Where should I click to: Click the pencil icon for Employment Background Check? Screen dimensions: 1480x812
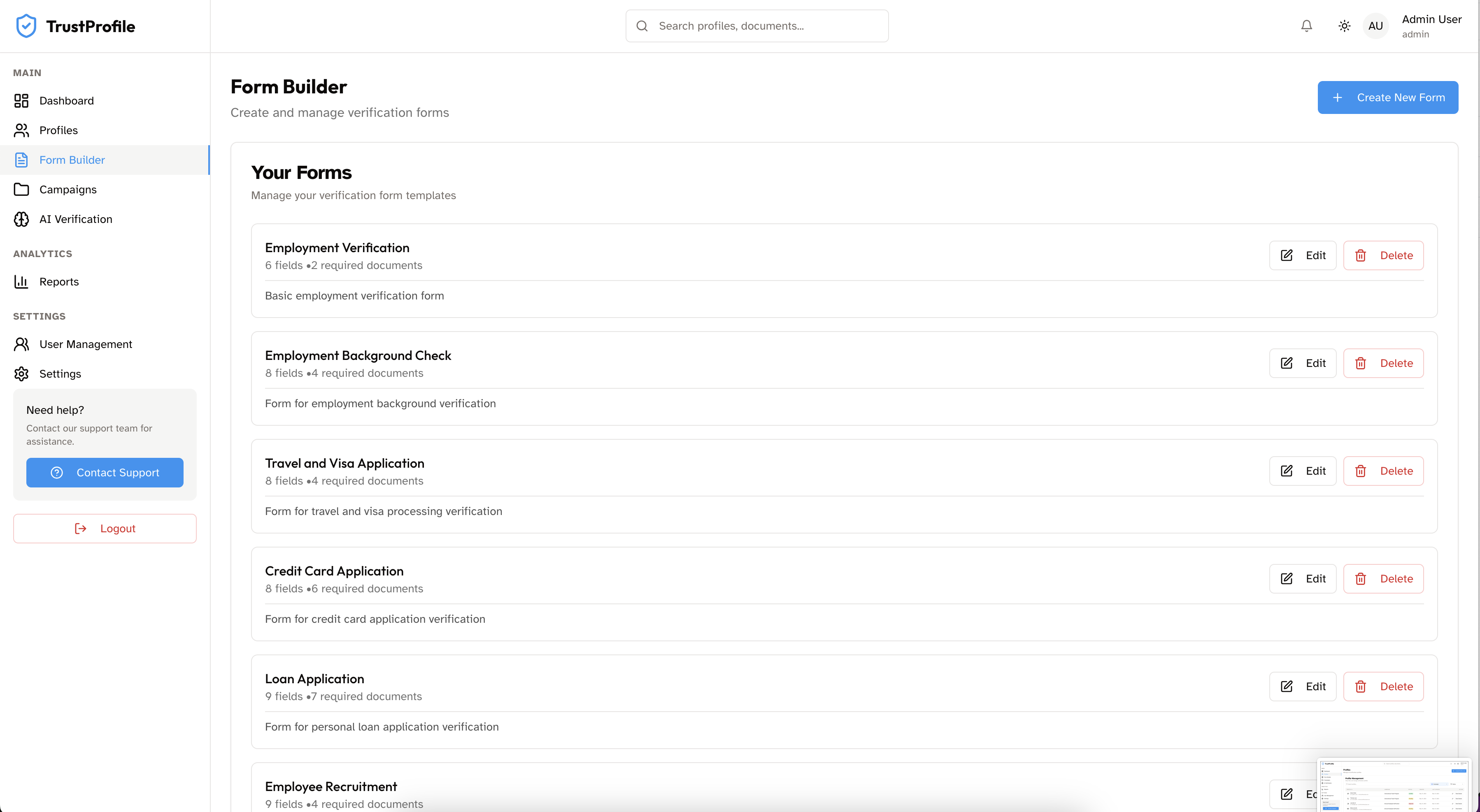1287,363
